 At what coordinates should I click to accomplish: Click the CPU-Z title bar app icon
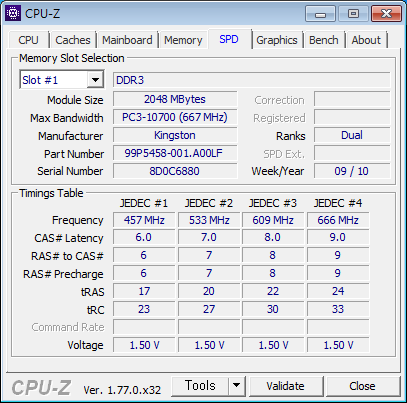point(13,13)
